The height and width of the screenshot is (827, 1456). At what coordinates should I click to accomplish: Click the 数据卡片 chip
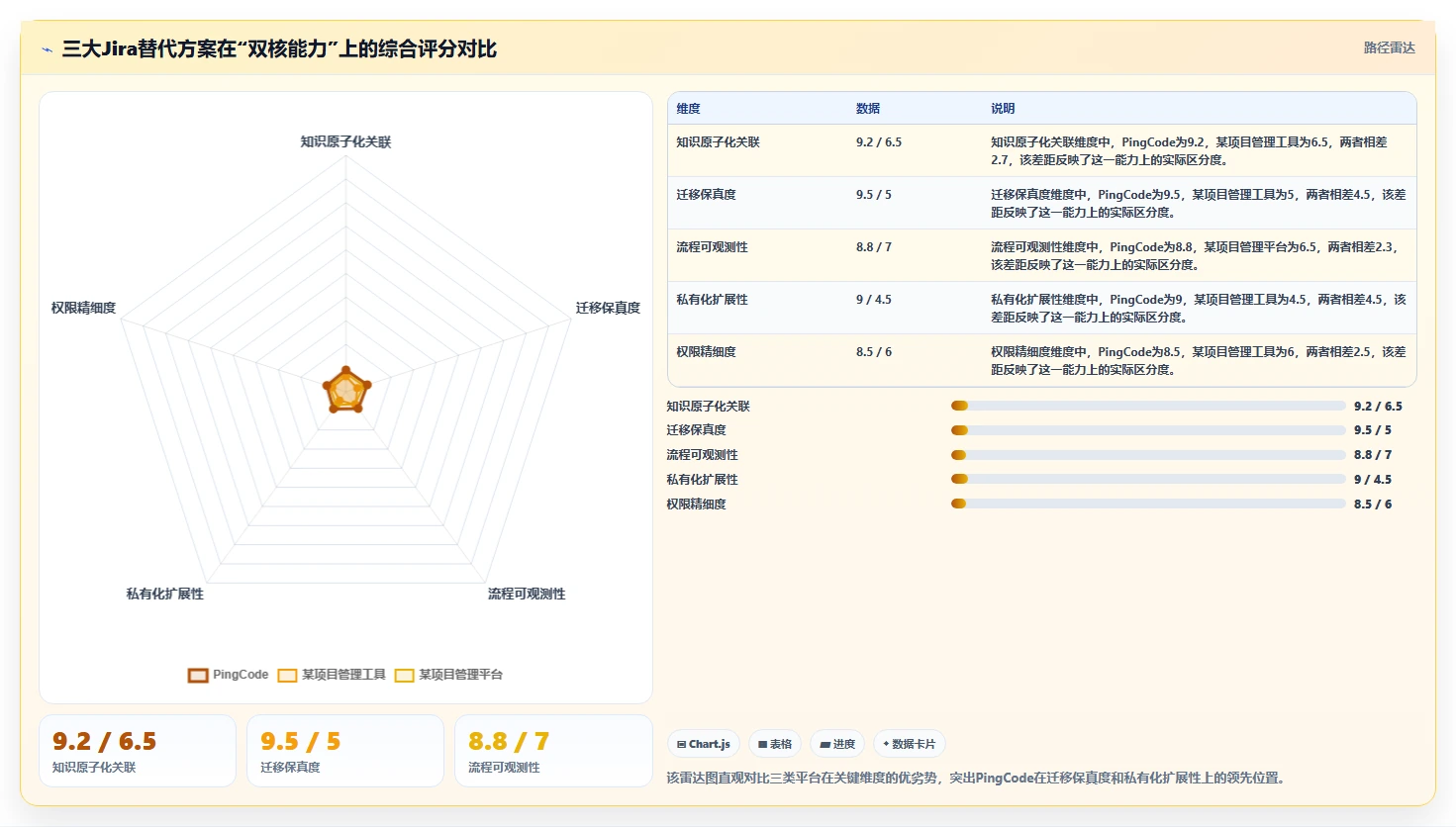[x=910, y=744]
